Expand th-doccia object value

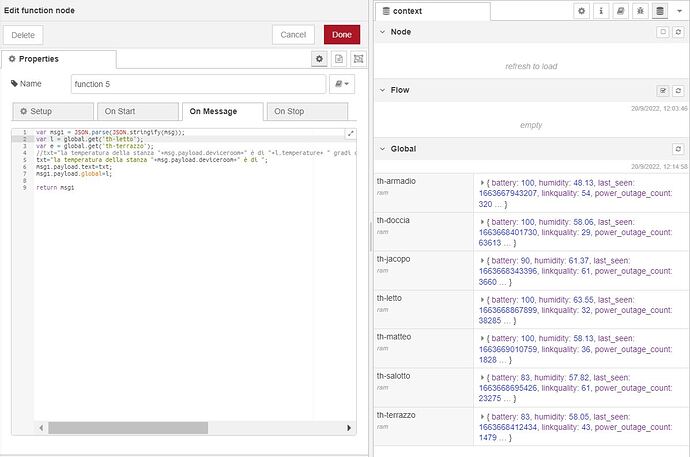coord(482,222)
